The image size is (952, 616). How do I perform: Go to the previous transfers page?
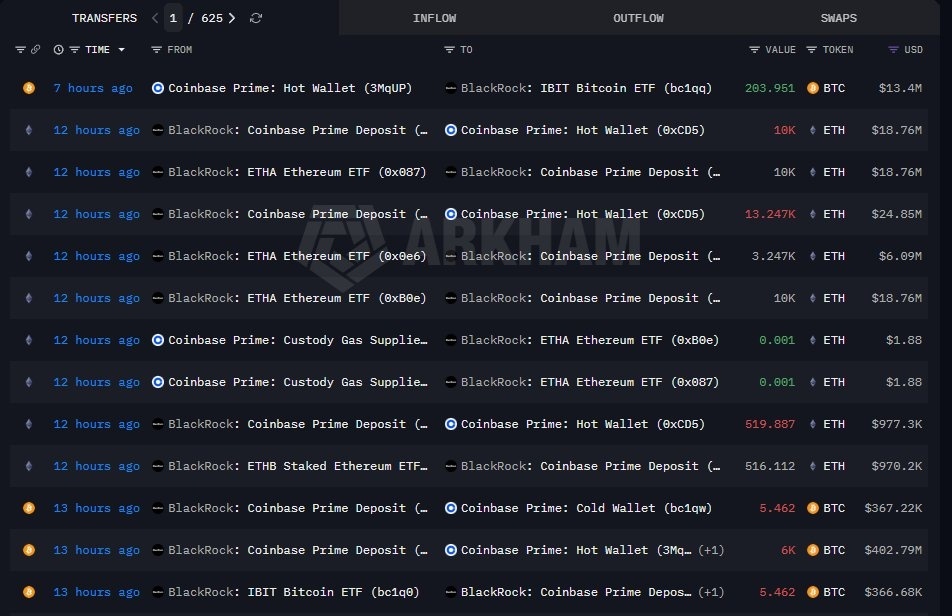[x=155, y=18]
